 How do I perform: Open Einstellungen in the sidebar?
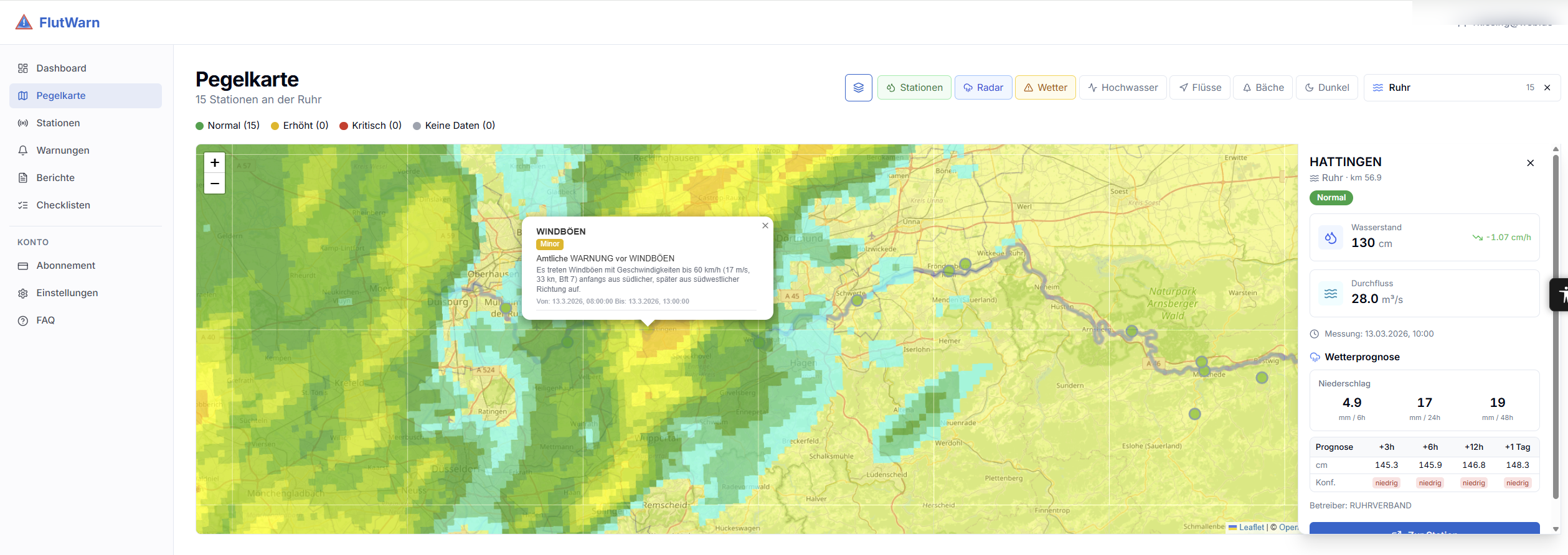point(85,293)
